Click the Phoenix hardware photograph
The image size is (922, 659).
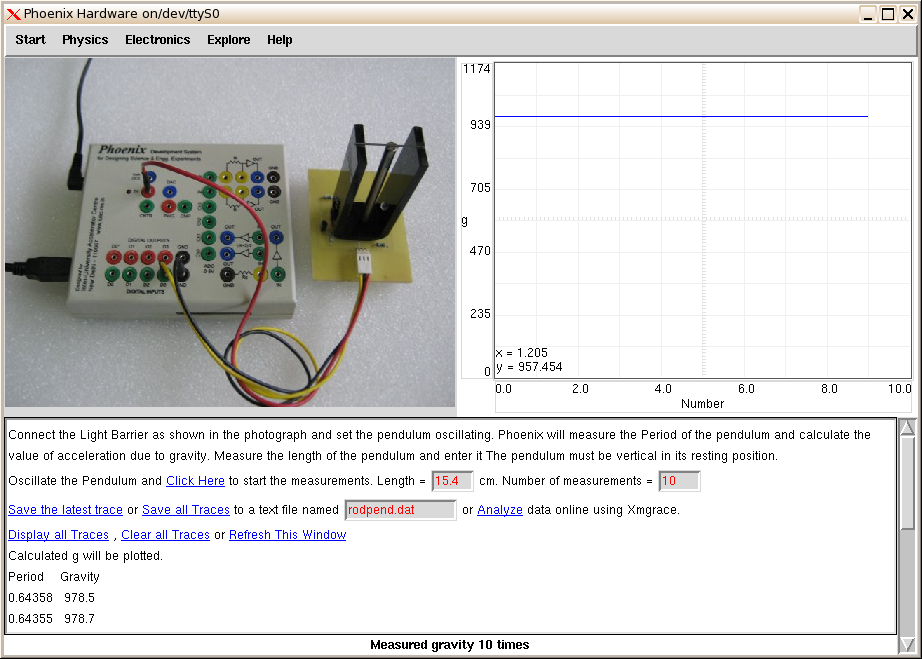click(x=230, y=232)
